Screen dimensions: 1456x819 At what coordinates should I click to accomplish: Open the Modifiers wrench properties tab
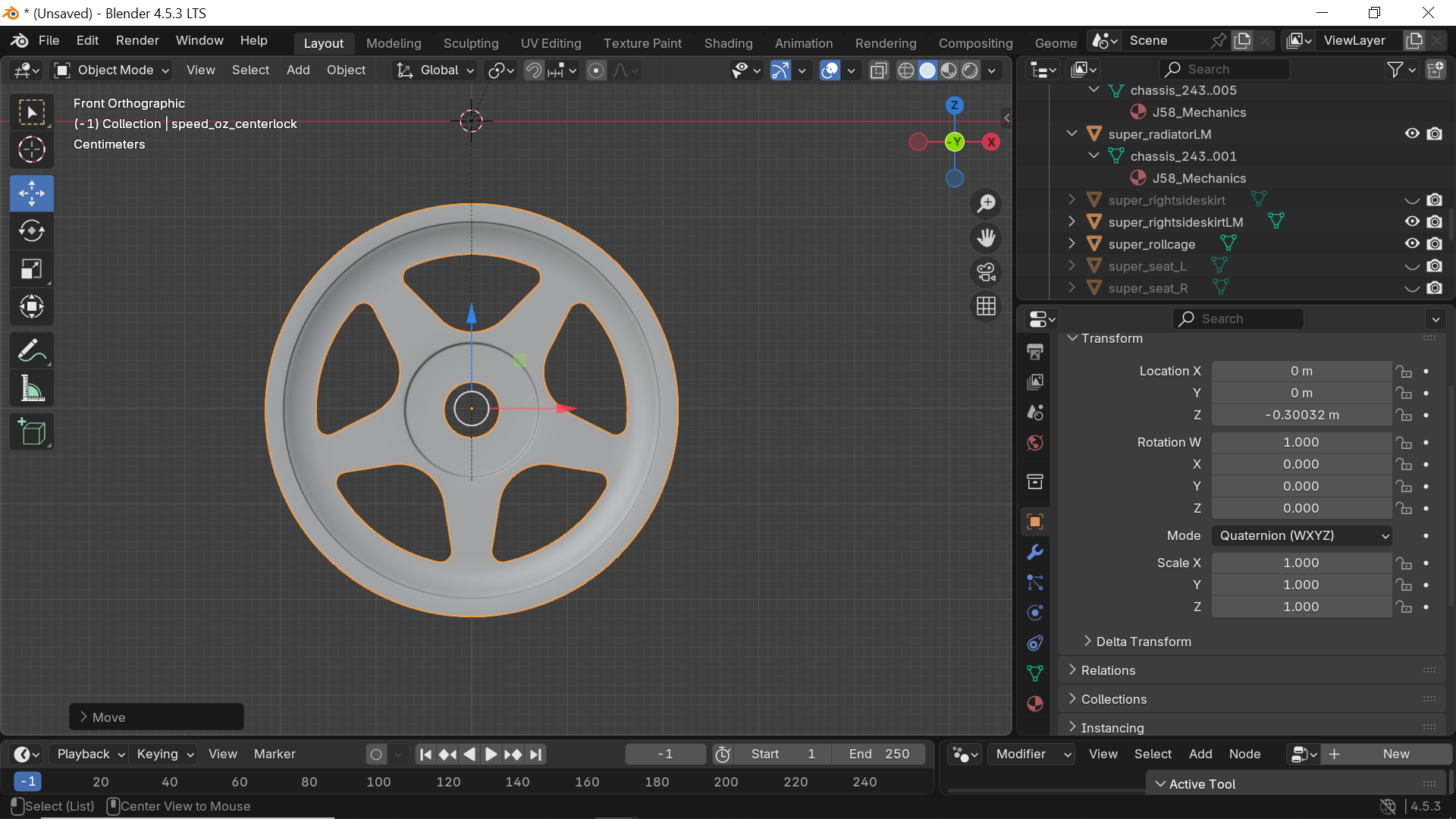pos(1035,552)
